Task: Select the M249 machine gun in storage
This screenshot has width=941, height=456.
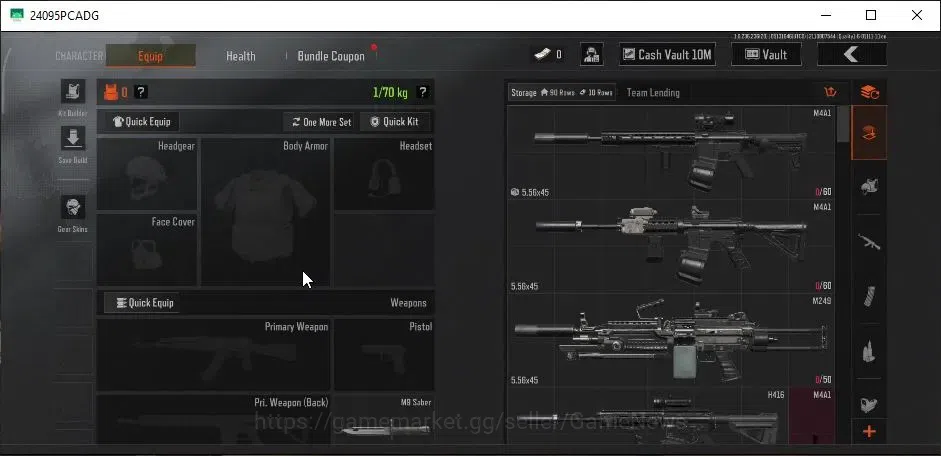Action: coord(671,340)
